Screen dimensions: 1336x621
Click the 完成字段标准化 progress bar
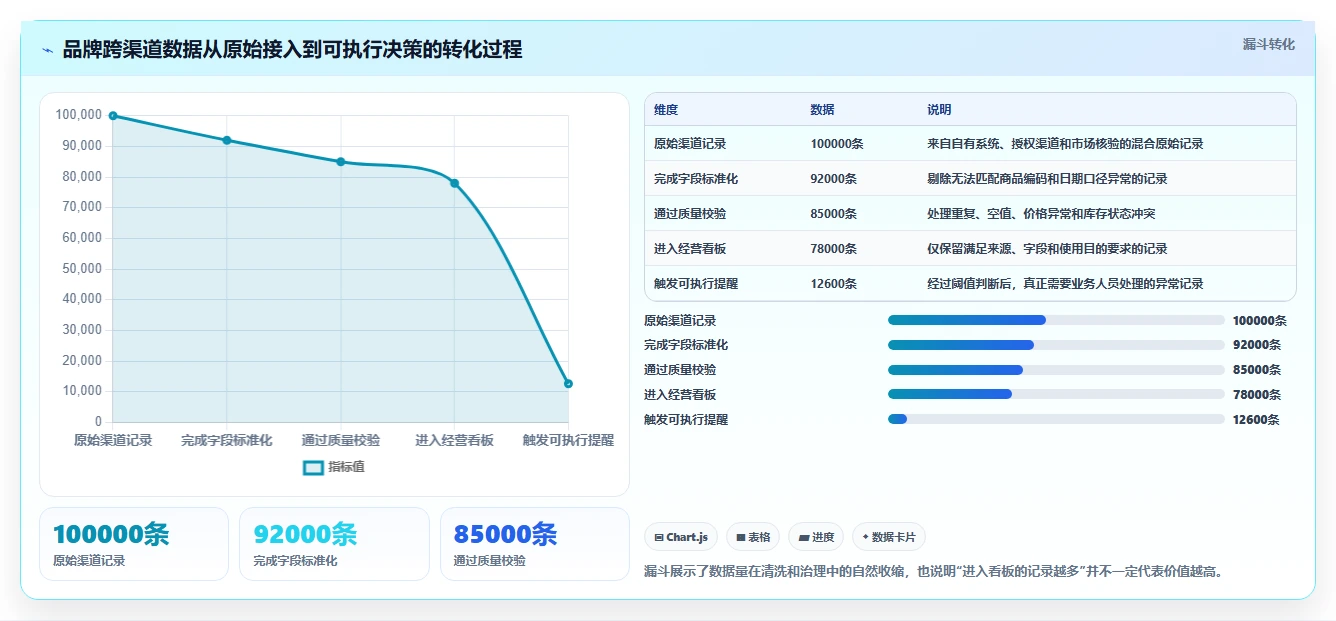pyautogui.click(x=1056, y=345)
